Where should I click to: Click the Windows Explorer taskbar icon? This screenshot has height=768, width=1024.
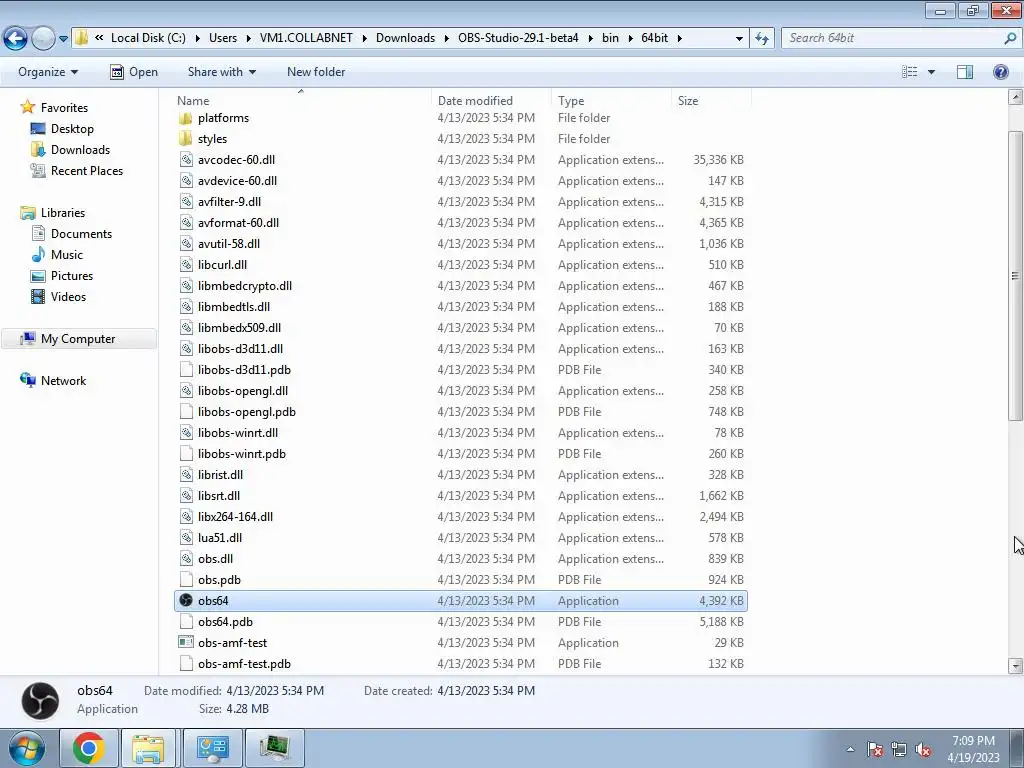coord(148,748)
